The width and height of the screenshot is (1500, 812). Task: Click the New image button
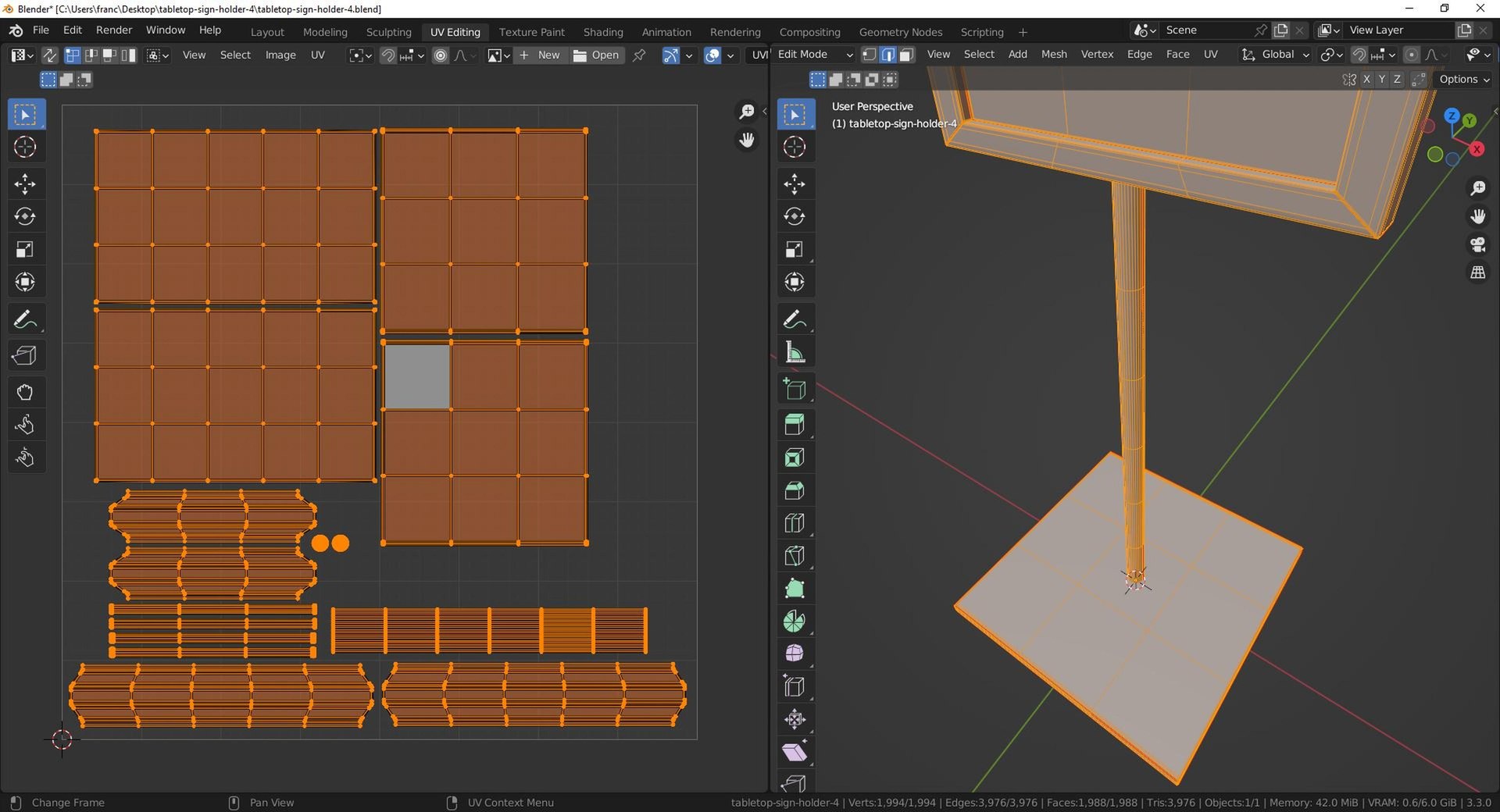coord(540,55)
